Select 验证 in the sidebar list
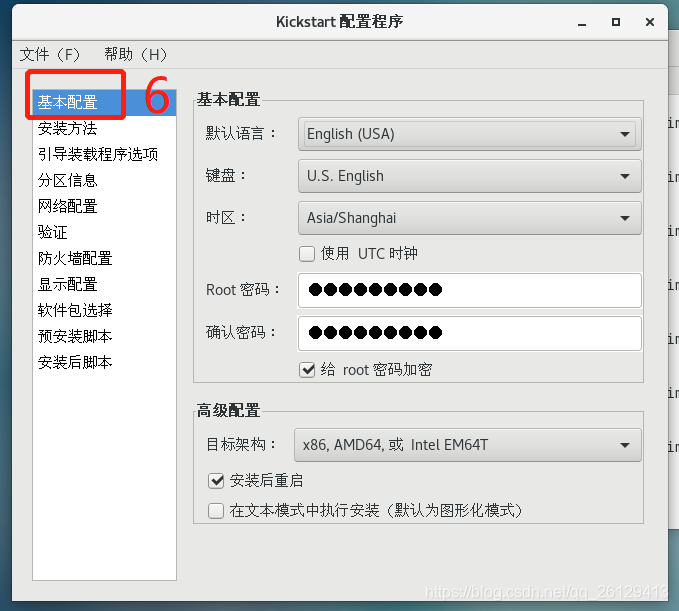 click(104, 232)
